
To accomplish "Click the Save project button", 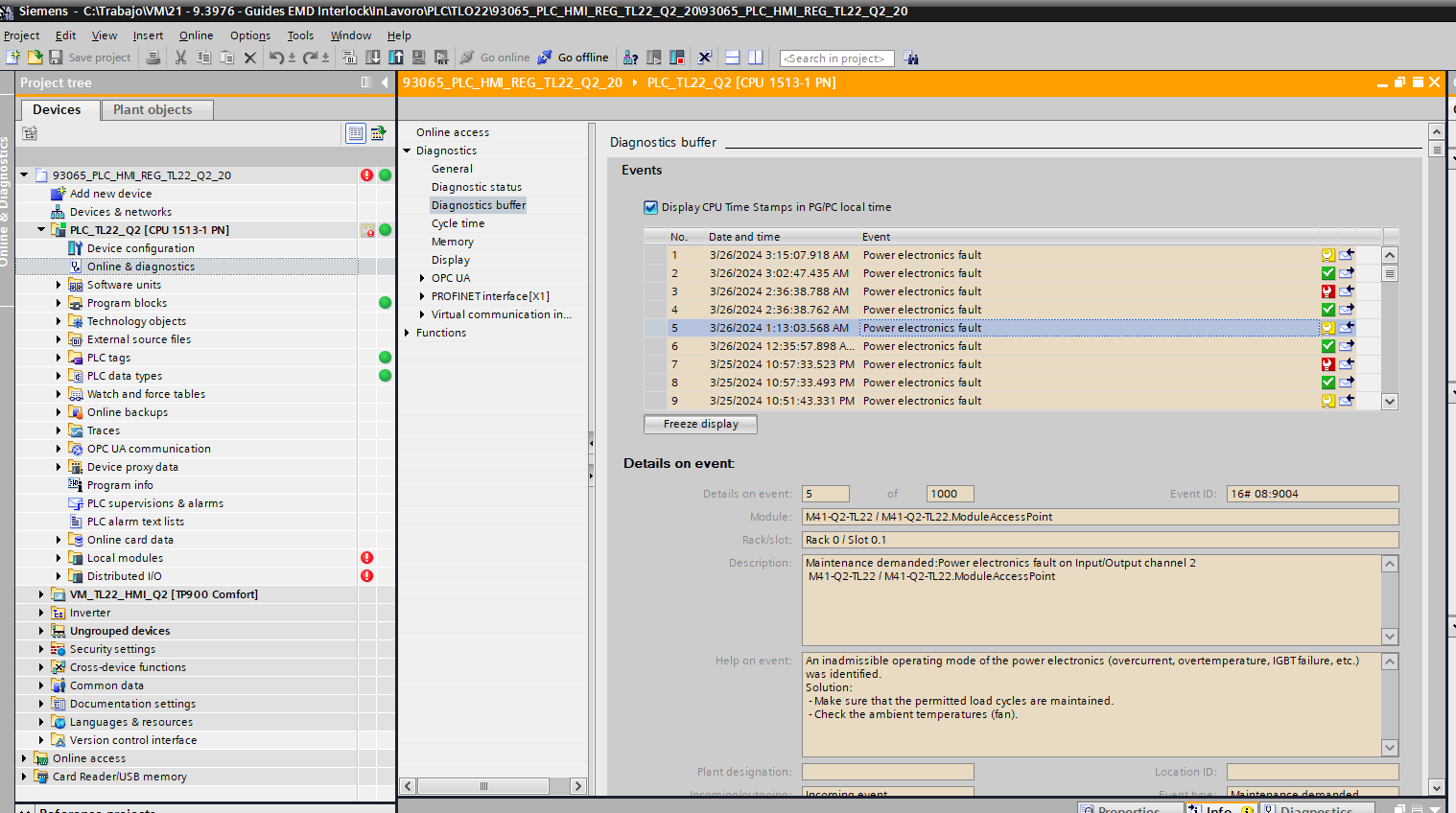I will click(90, 58).
